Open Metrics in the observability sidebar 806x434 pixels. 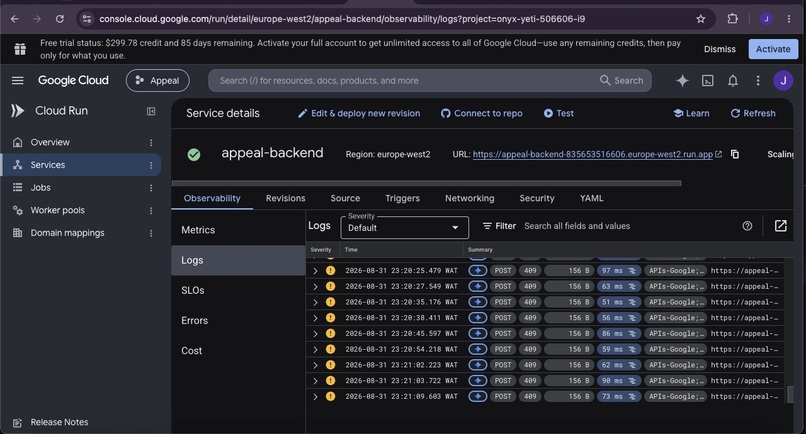239,230
